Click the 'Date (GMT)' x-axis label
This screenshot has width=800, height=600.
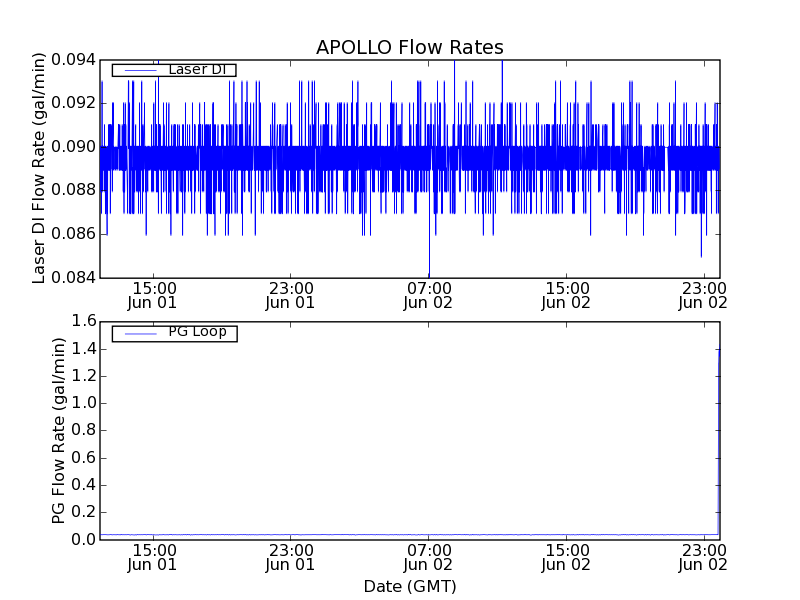coord(410,586)
